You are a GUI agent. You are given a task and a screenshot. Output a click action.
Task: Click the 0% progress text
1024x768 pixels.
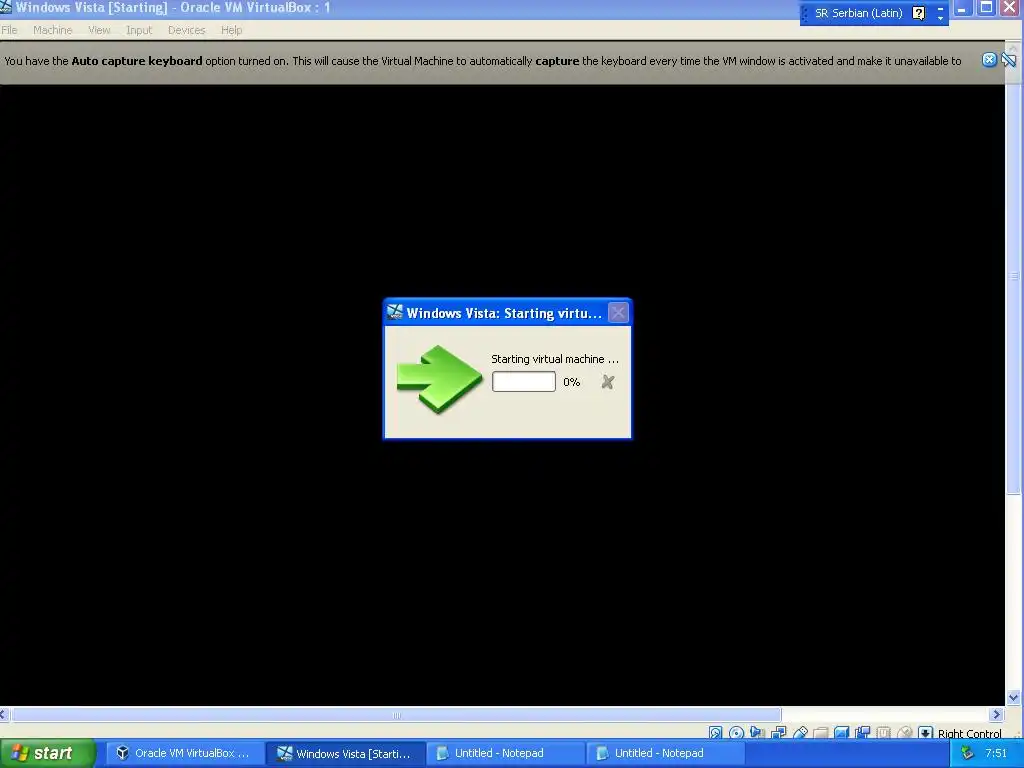(x=571, y=382)
